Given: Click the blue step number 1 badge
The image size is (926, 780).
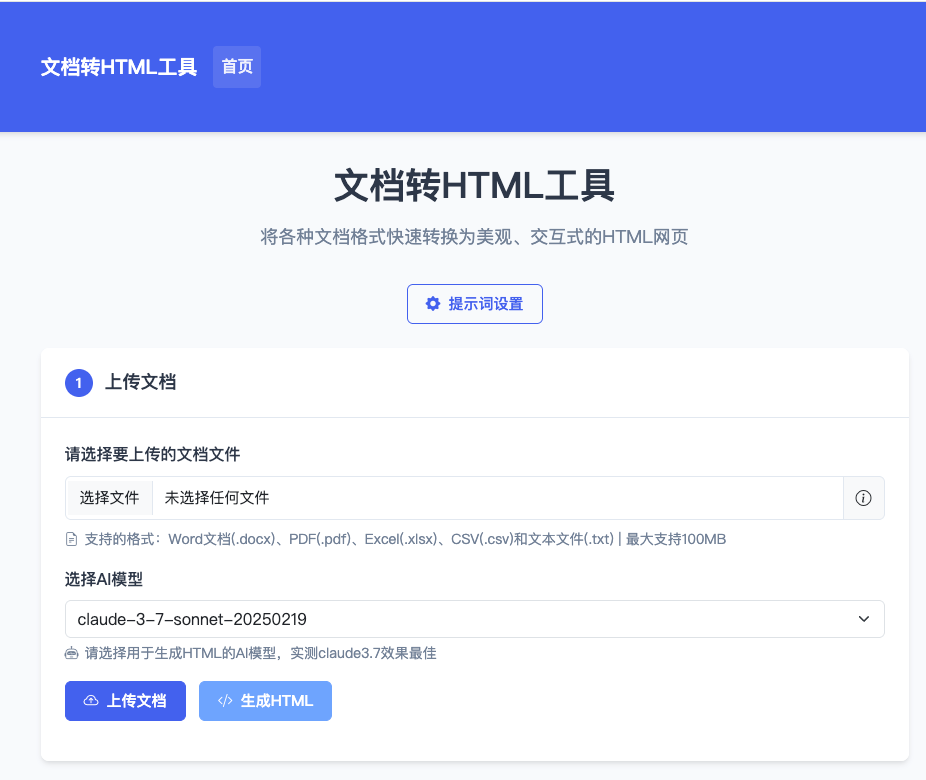Looking at the screenshot, I should pyautogui.click(x=79, y=383).
